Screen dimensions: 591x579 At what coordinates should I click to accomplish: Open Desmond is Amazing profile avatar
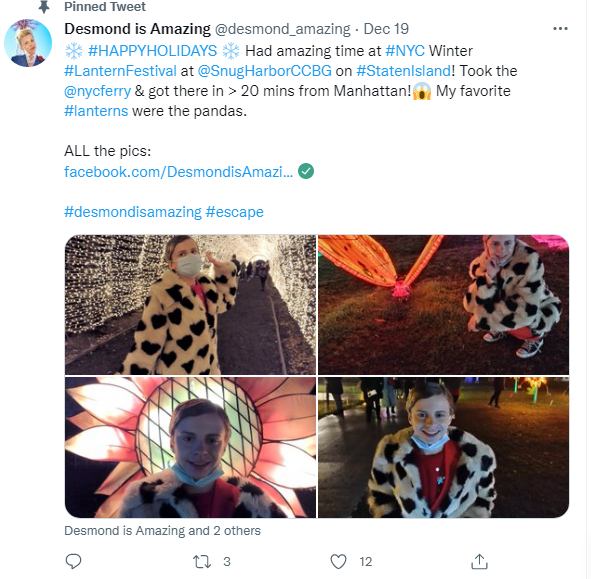(x=28, y=43)
